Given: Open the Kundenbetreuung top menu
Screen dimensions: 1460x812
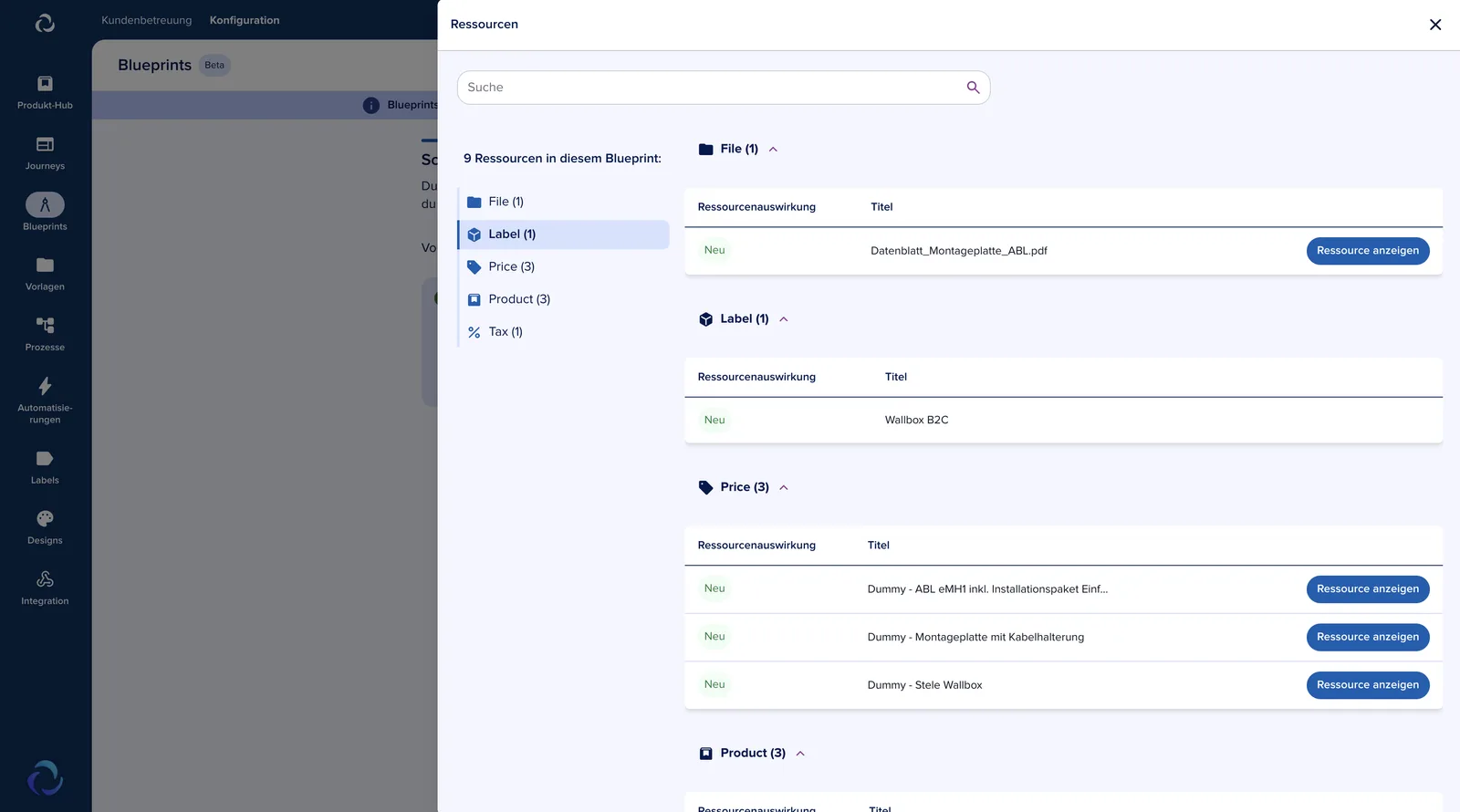Looking at the screenshot, I should pyautogui.click(x=146, y=20).
